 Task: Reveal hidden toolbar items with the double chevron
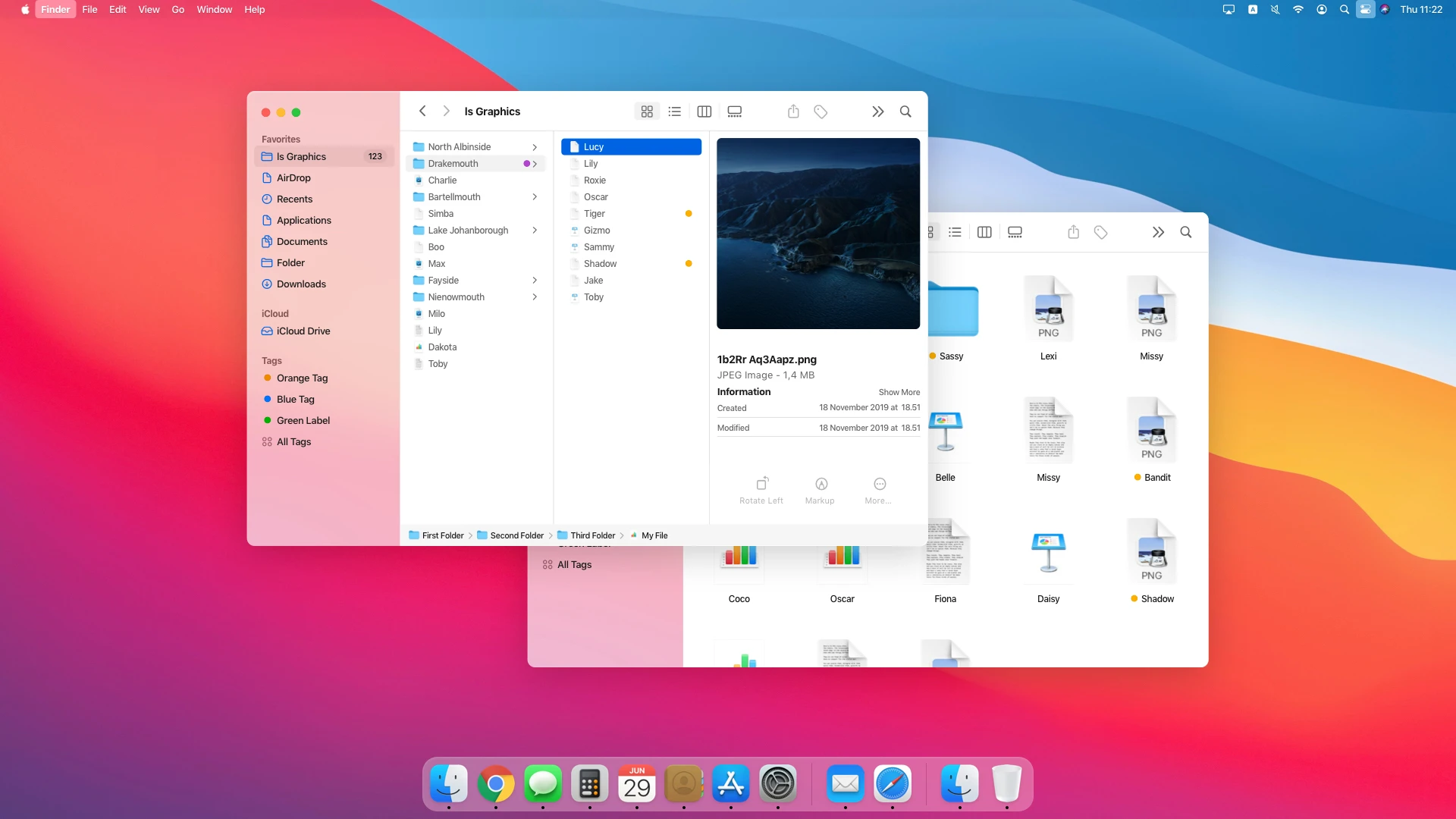coord(877,111)
